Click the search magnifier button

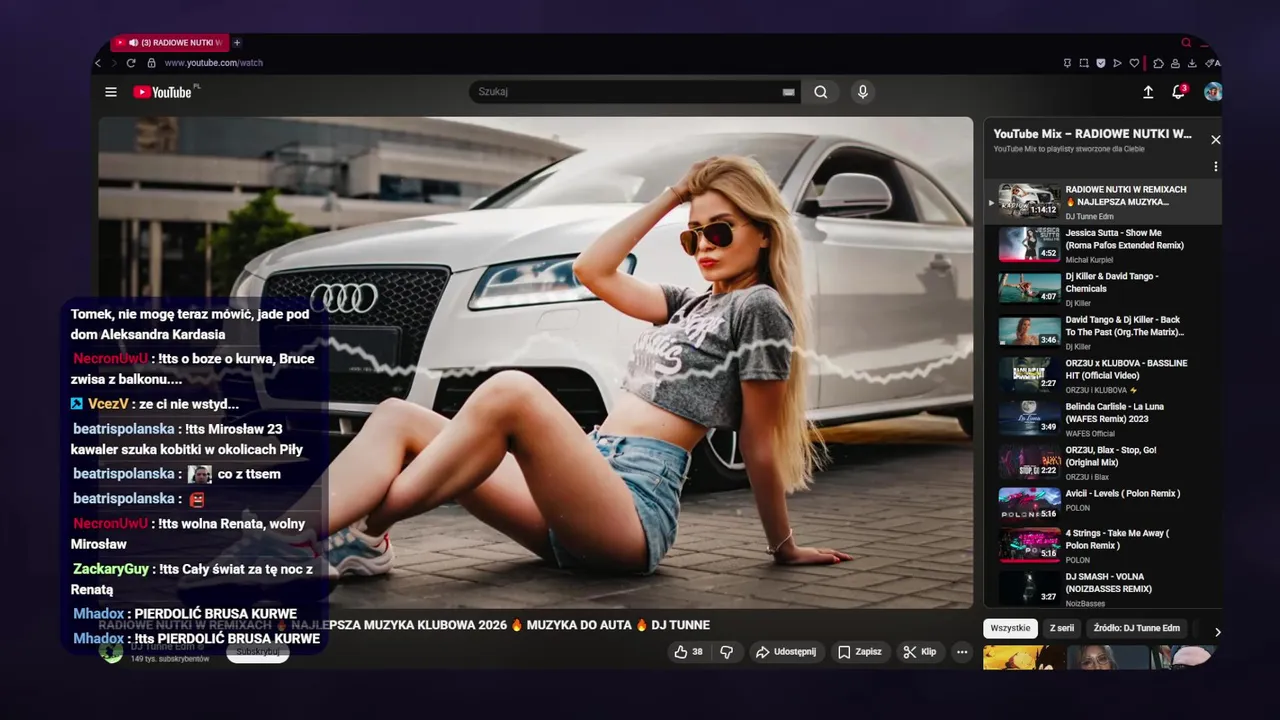click(x=821, y=92)
